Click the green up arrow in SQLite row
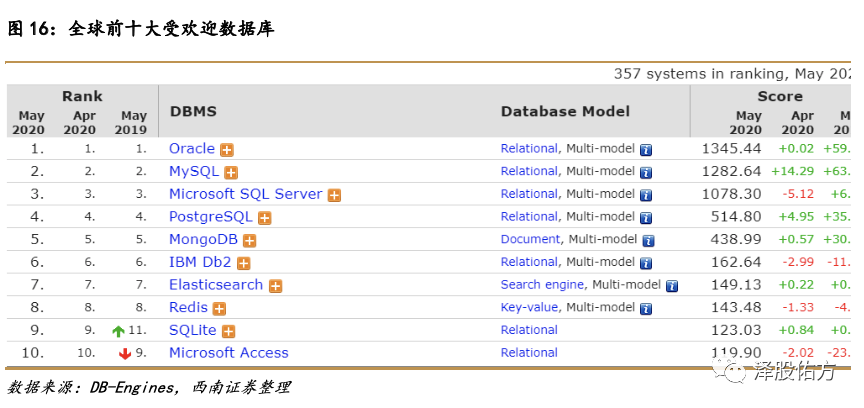Image resolution: width=864 pixels, height=408 pixels. click(x=118, y=331)
